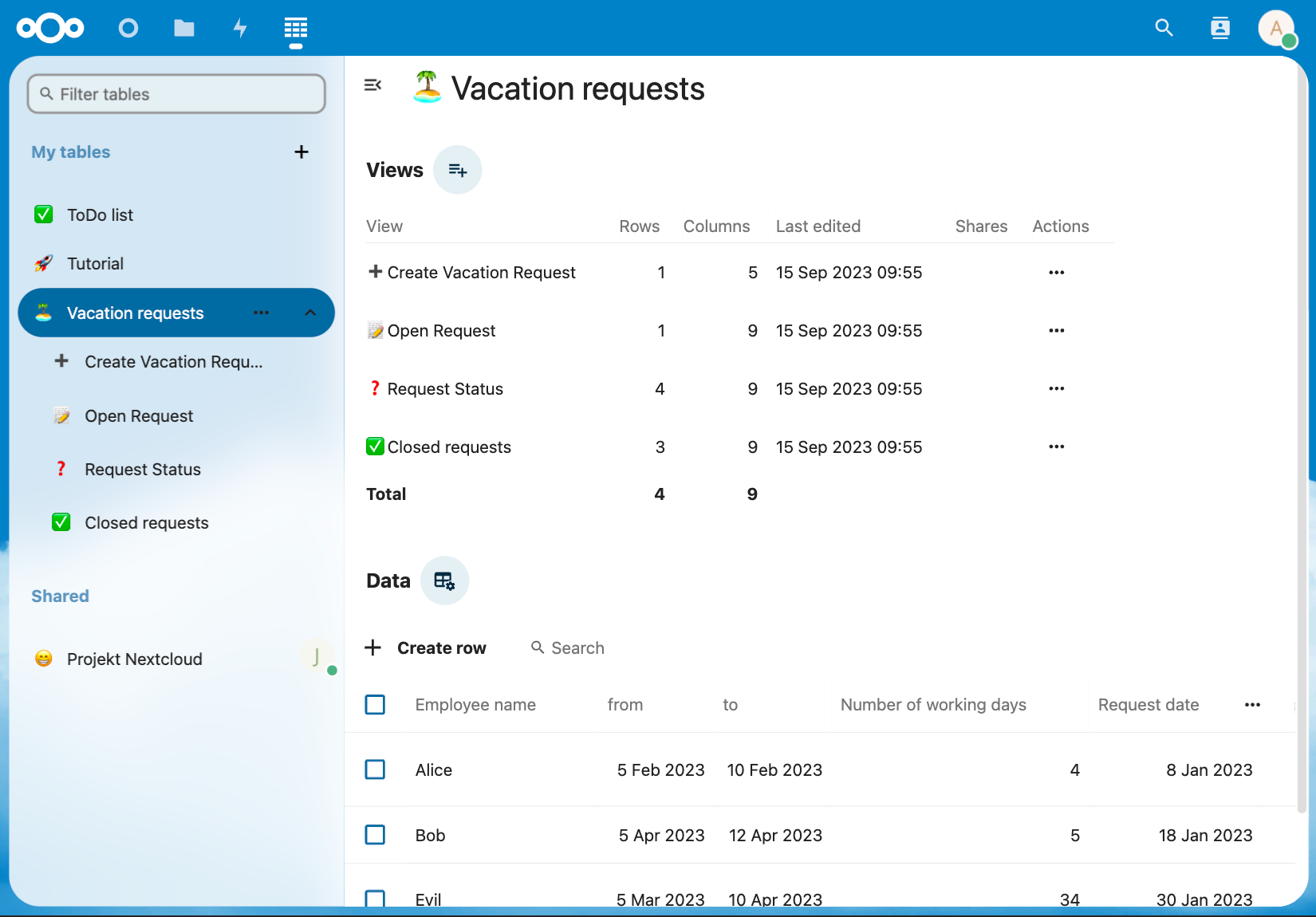Click the search magnifier in top bar
1316x917 pixels.
[x=1164, y=28]
